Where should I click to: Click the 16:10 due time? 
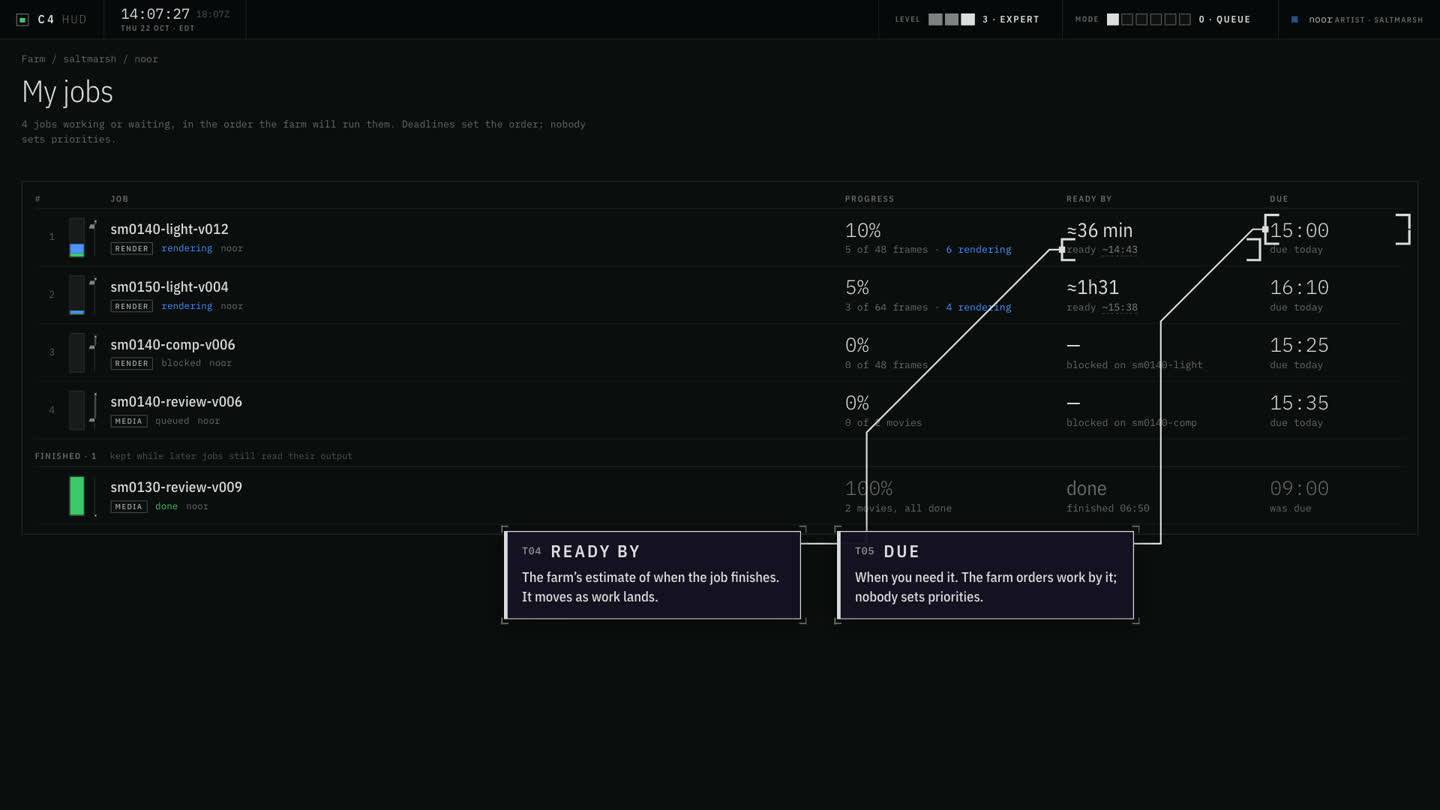(x=1299, y=288)
